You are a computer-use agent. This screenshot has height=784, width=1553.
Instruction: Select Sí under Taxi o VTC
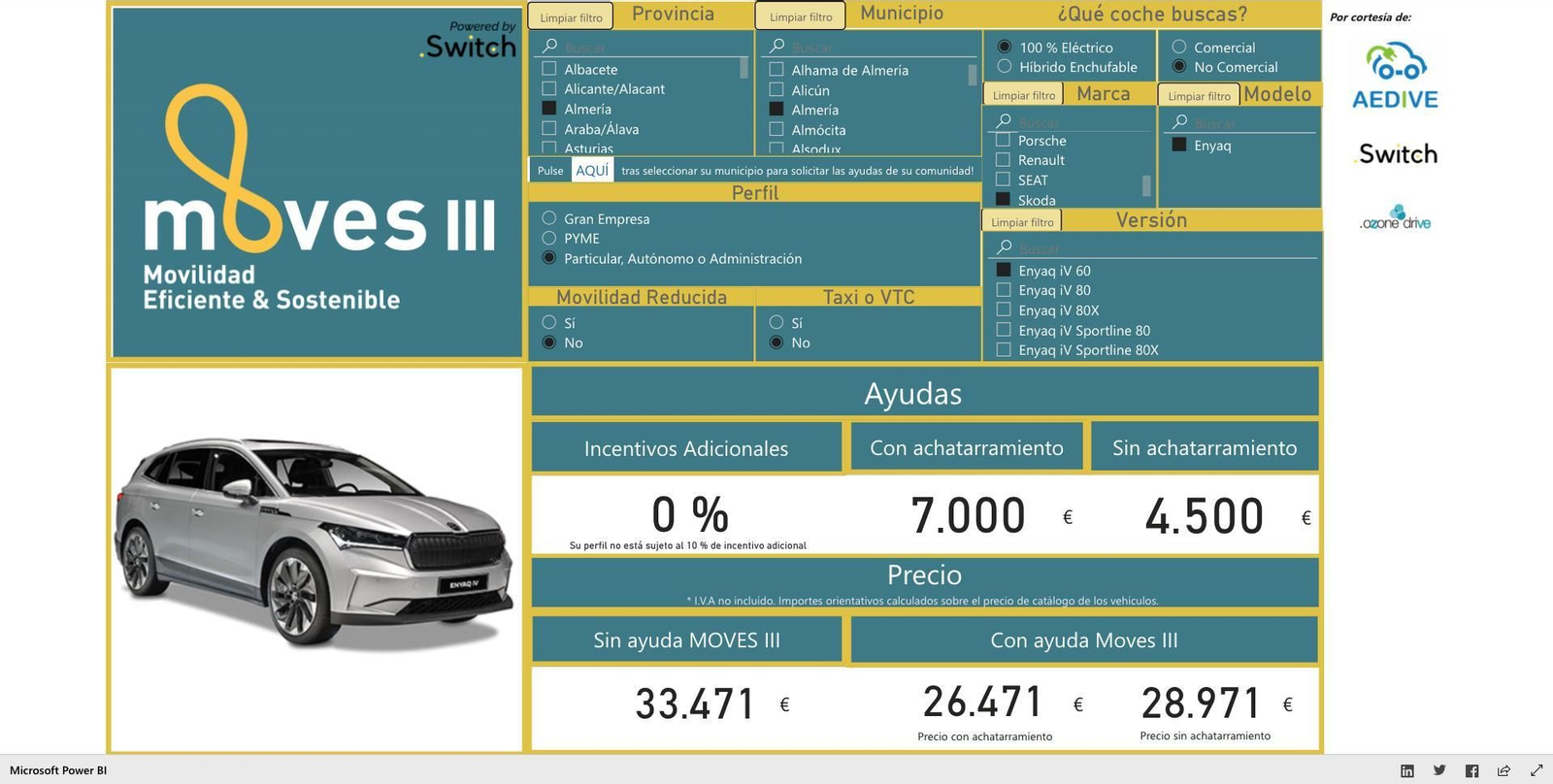pyautogui.click(x=776, y=322)
